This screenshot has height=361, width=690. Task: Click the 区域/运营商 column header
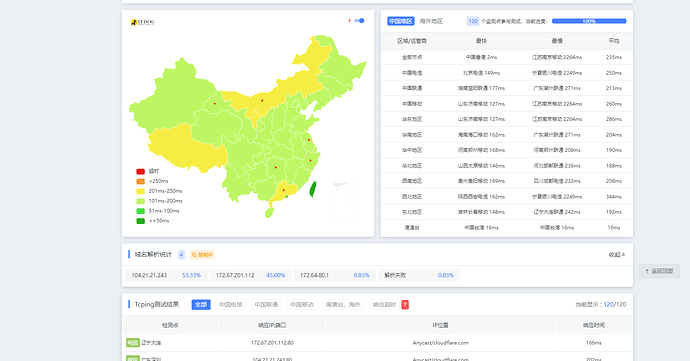pyautogui.click(x=412, y=41)
